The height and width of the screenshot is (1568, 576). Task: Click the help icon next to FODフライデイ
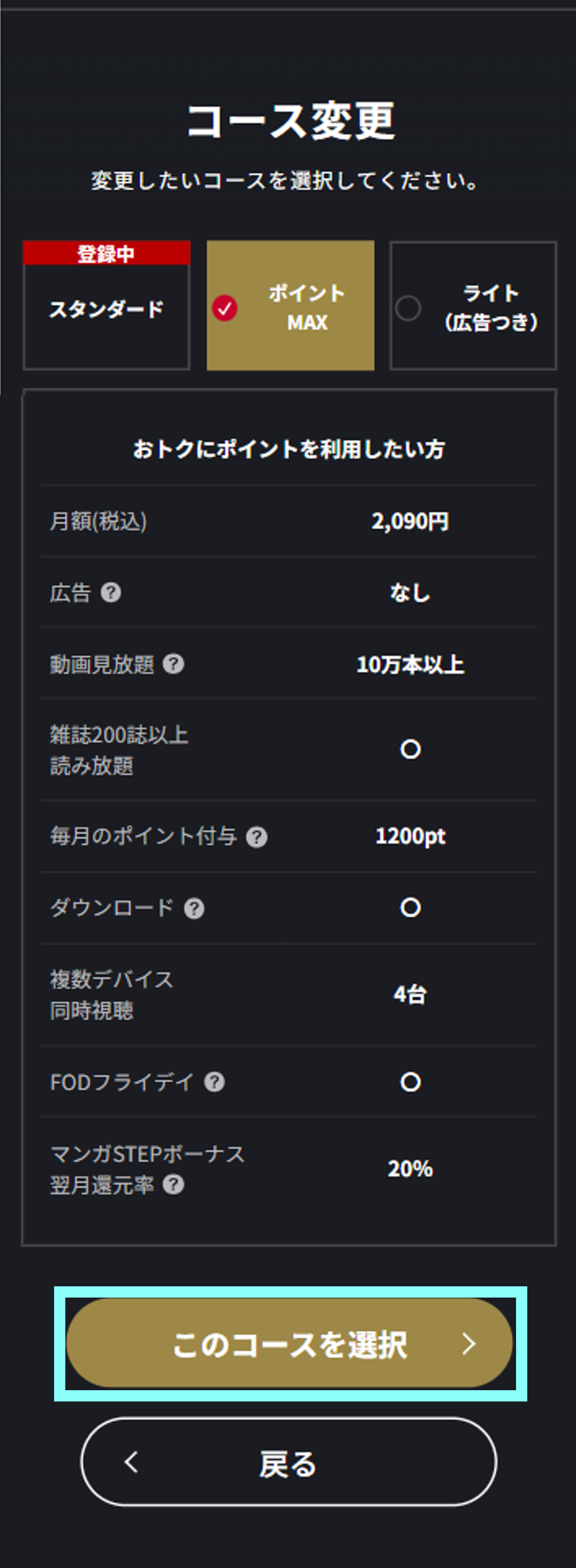coord(213,1082)
